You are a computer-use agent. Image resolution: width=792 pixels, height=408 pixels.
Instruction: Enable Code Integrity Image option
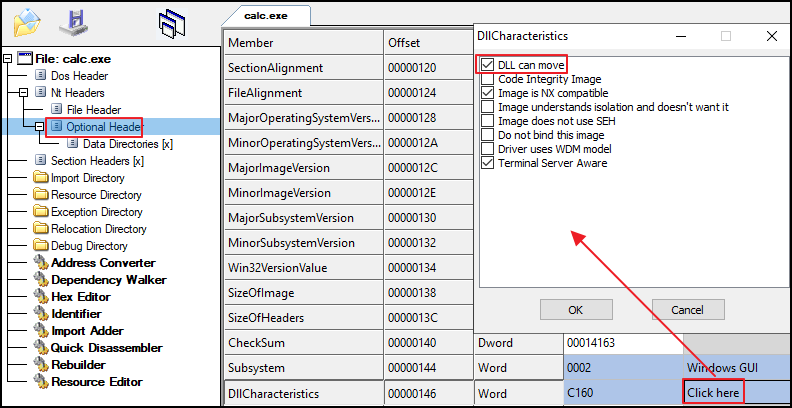[487, 79]
